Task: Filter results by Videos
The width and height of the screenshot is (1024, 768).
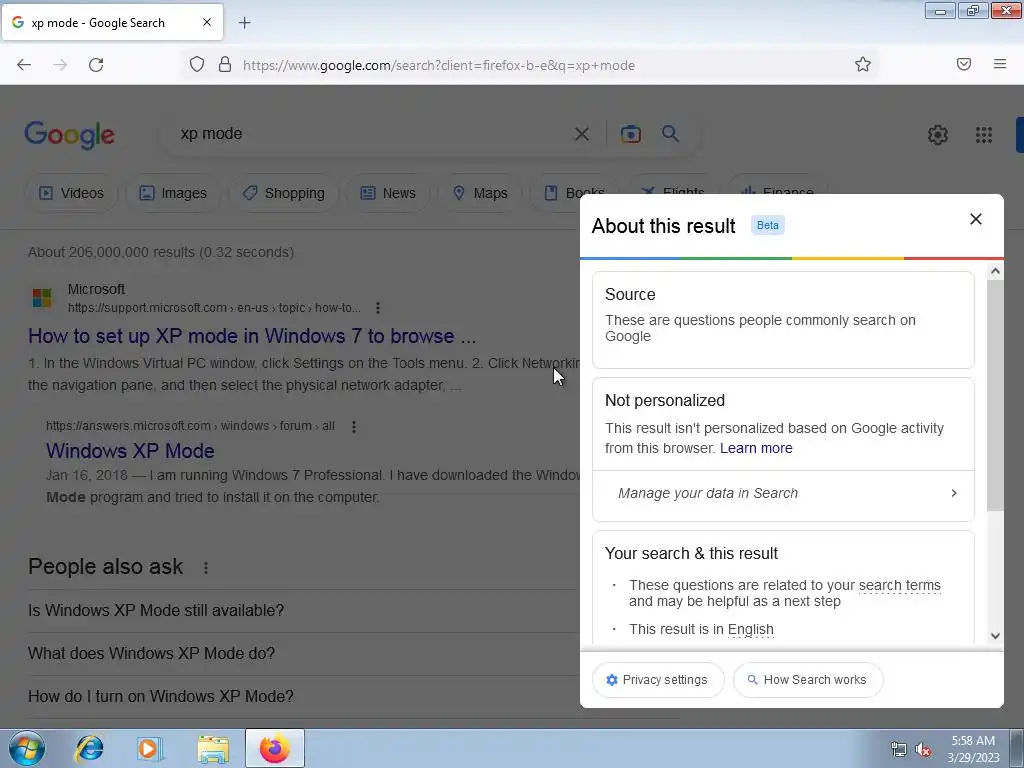Action: (72, 193)
